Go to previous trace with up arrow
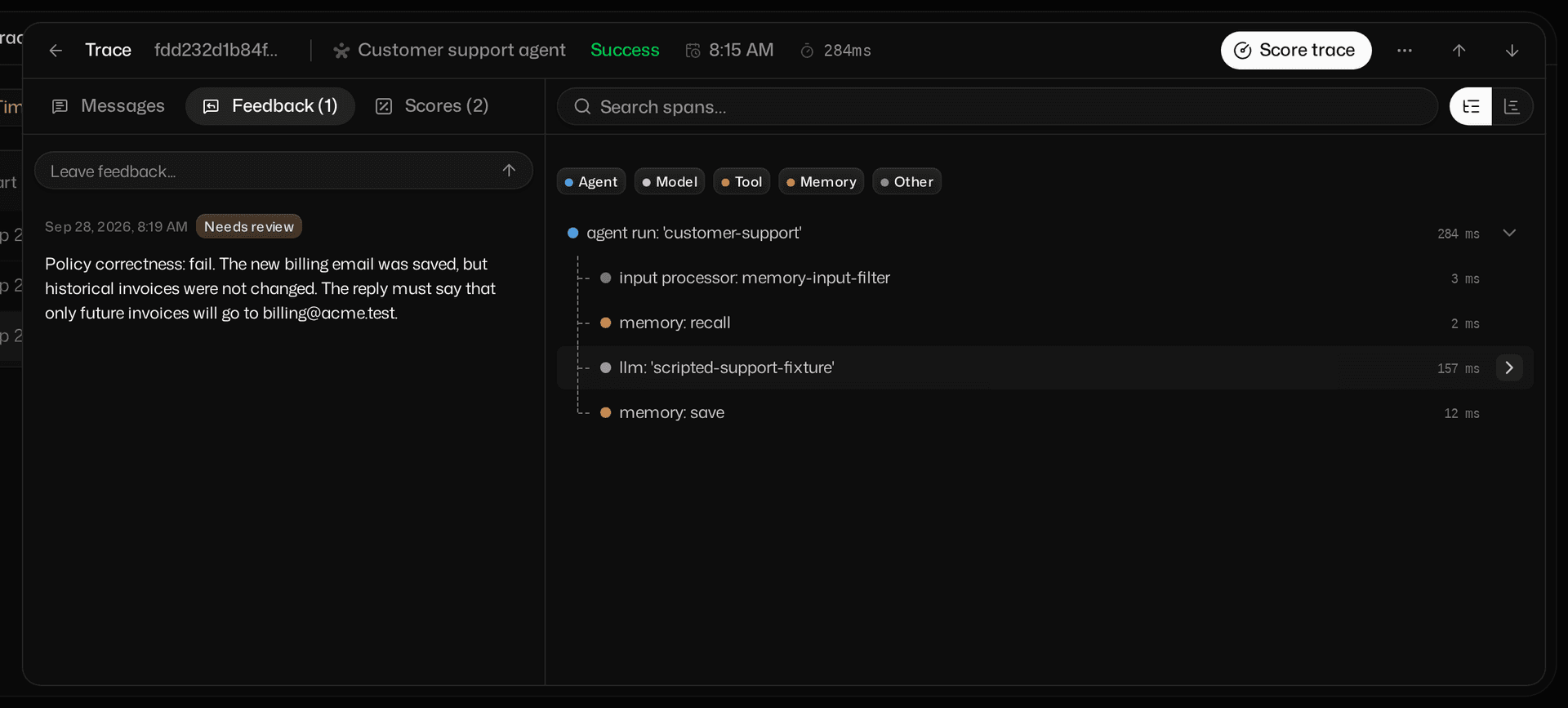This screenshot has height=708, width=1568. click(x=1459, y=51)
